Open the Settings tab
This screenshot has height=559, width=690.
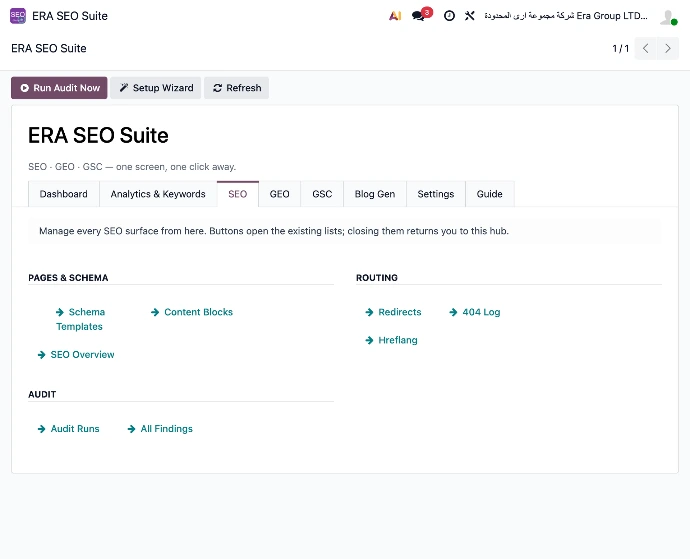436,194
